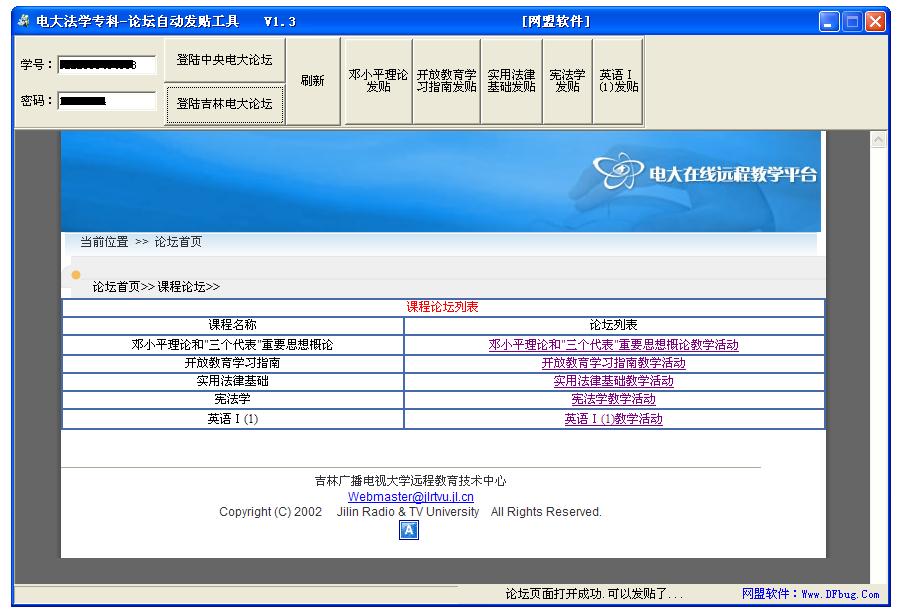The image size is (903, 613).
Task: Click the 学号 input field
Action: click(x=107, y=65)
